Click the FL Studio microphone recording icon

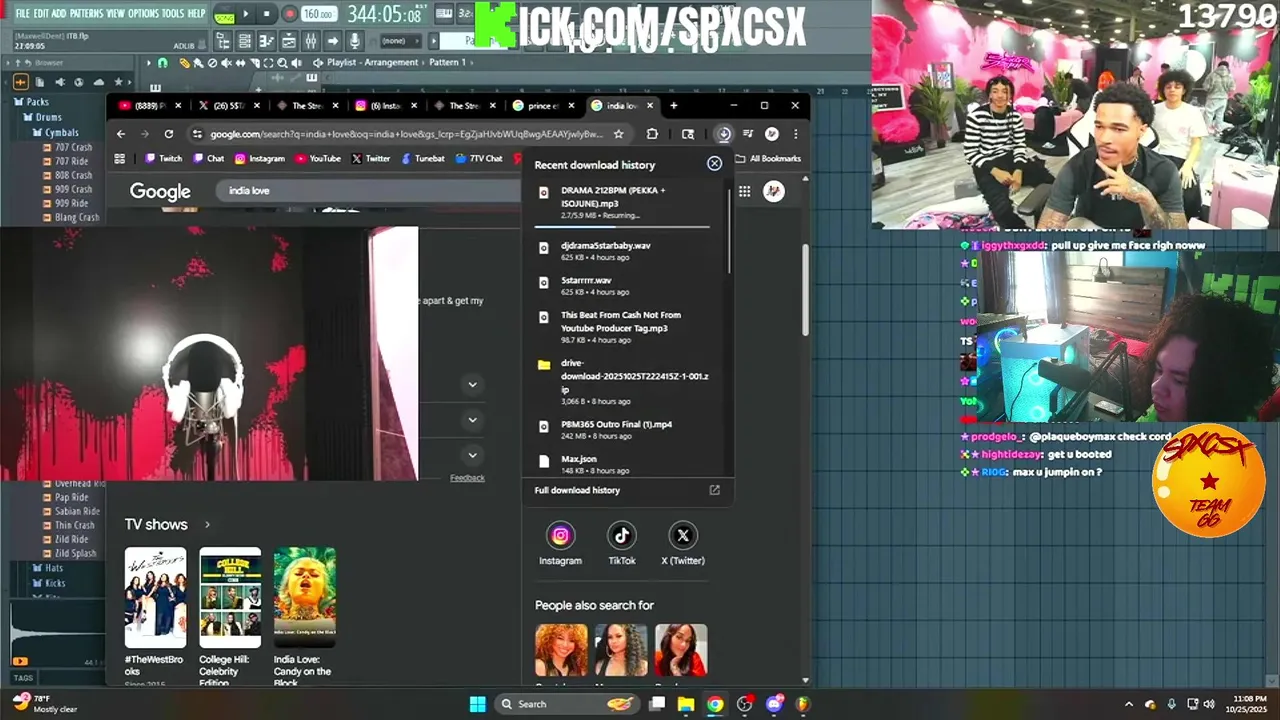click(354, 41)
